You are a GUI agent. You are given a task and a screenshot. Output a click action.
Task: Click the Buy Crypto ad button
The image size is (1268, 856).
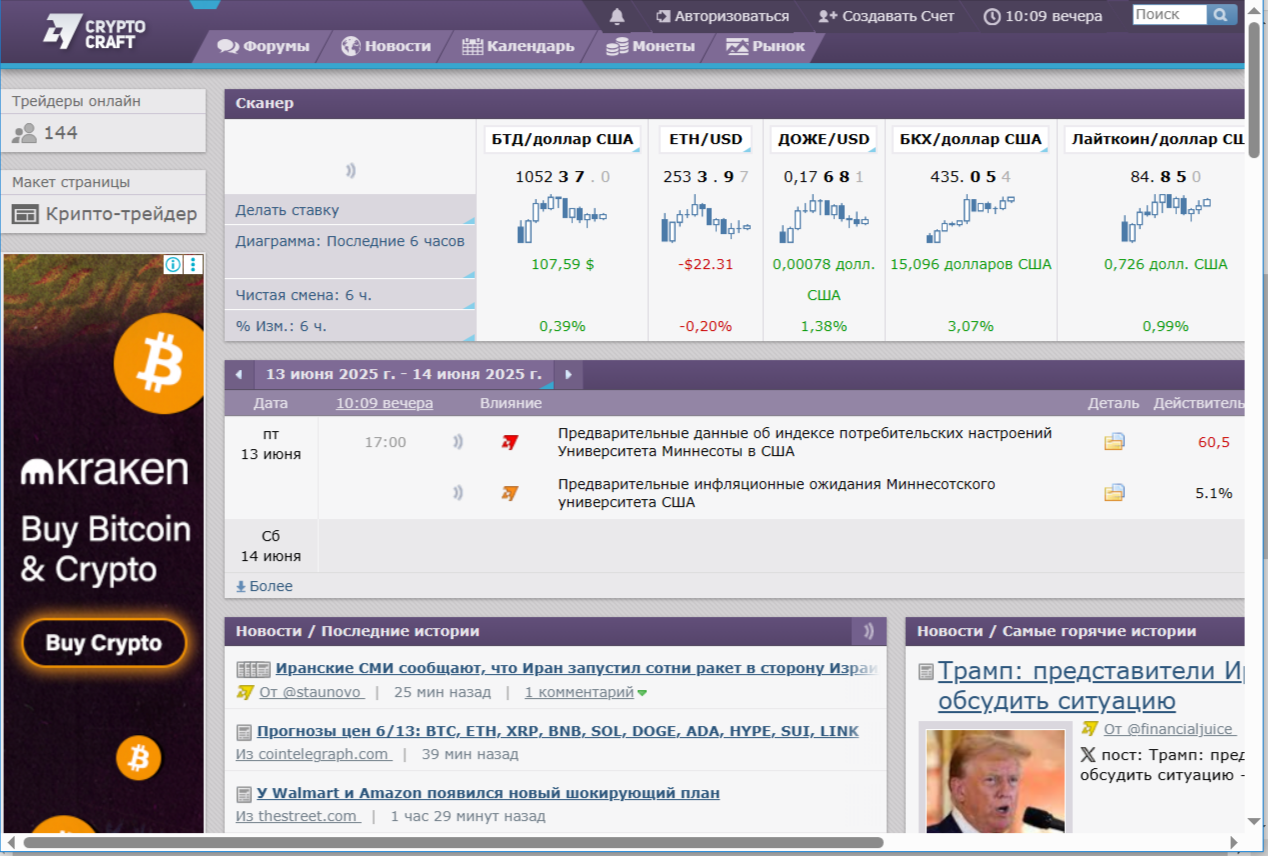click(x=104, y=642)
